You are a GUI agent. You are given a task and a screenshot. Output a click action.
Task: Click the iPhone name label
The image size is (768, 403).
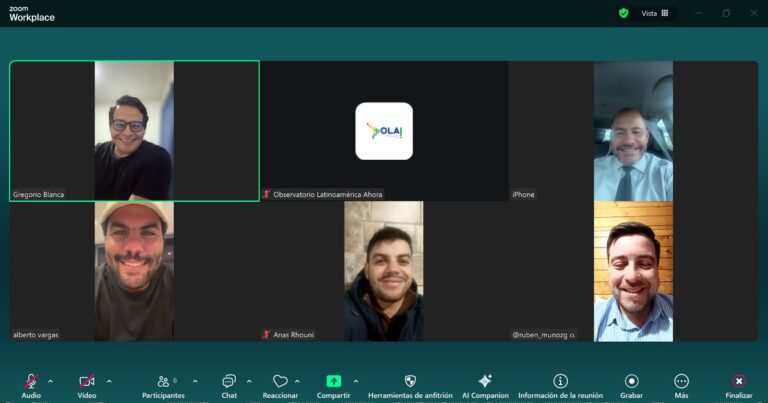pos(523,194)
